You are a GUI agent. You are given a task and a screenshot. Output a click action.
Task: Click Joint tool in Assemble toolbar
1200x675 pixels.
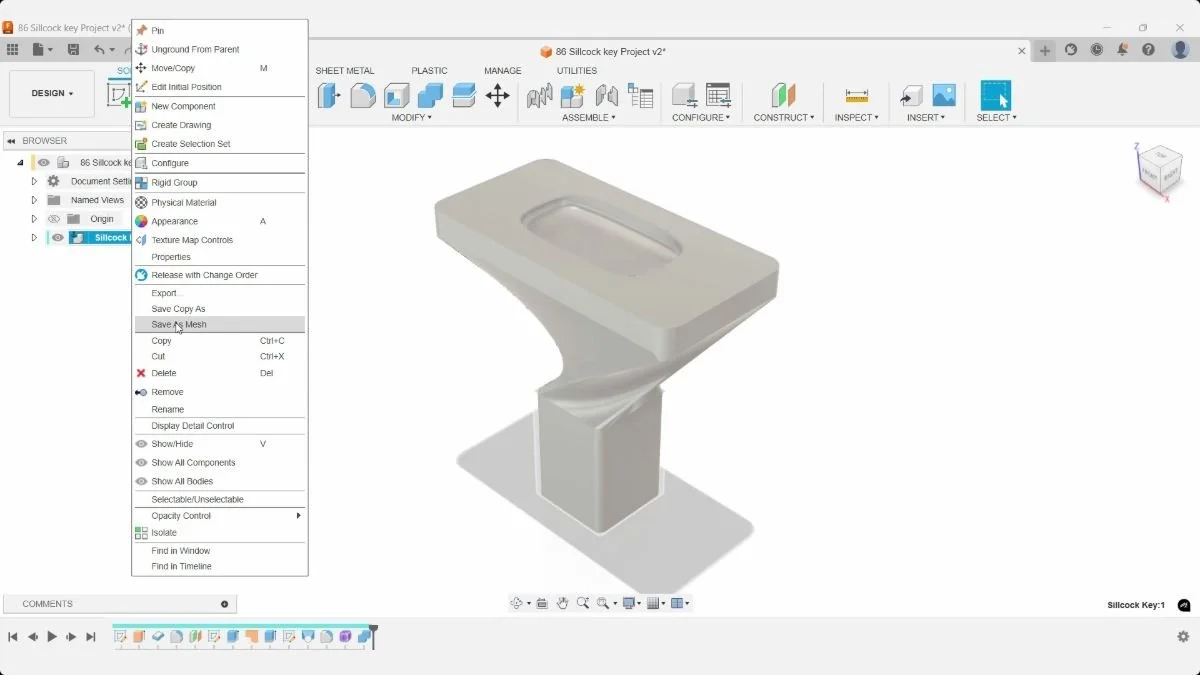(606, 95)
